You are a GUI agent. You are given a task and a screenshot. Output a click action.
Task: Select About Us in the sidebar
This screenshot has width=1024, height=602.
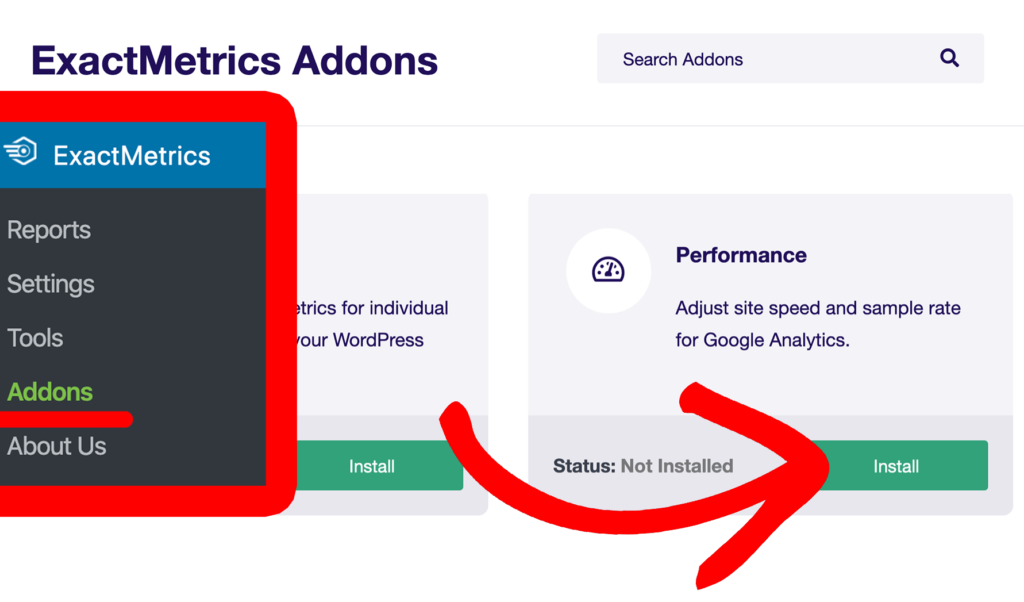coord(56,446)
